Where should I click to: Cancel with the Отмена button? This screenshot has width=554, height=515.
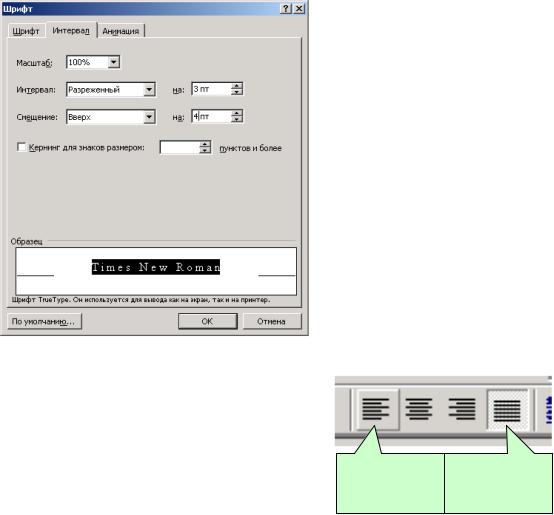point(272,321)
